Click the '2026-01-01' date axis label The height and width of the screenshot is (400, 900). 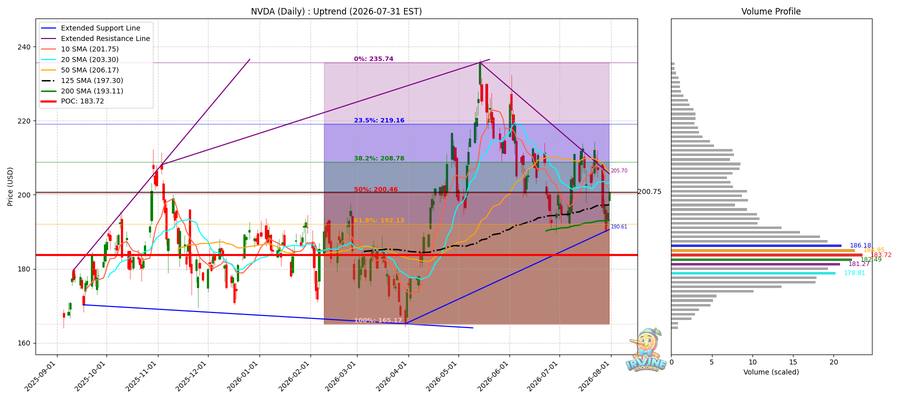tap(243, 376)
